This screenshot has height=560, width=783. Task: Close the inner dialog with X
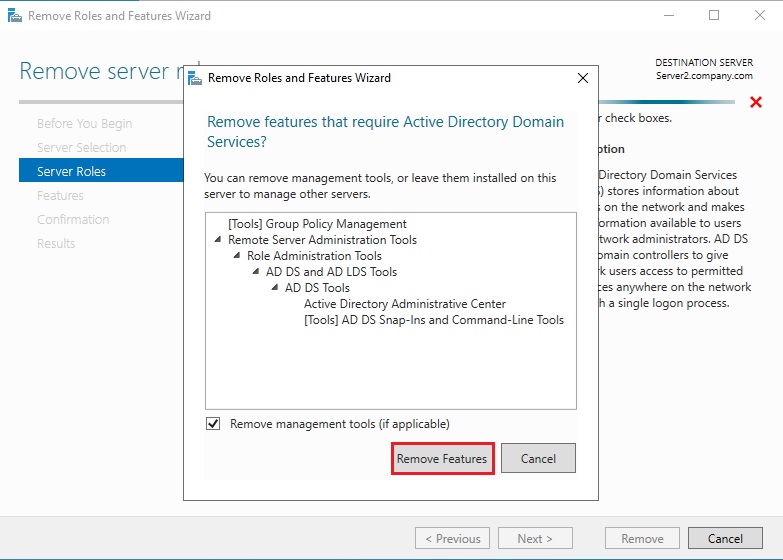click(x=583, y=78)
